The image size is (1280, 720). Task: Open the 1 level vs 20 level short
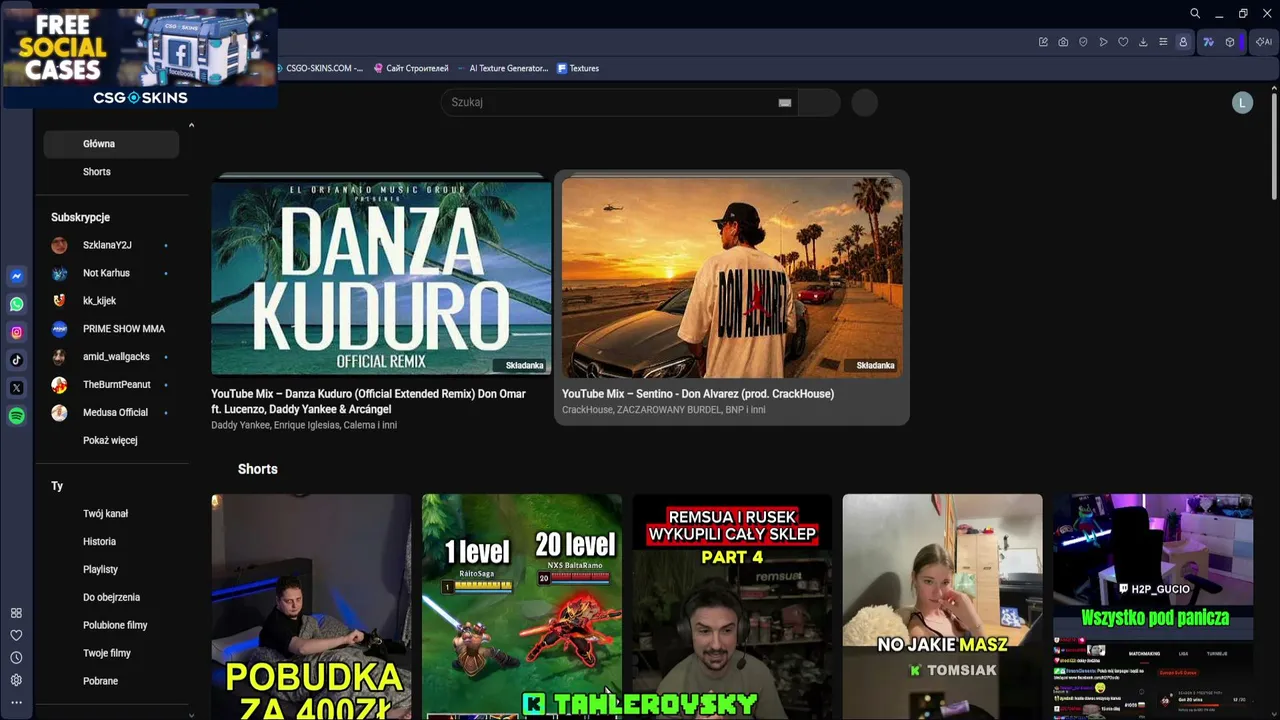[x=522, y=607]
